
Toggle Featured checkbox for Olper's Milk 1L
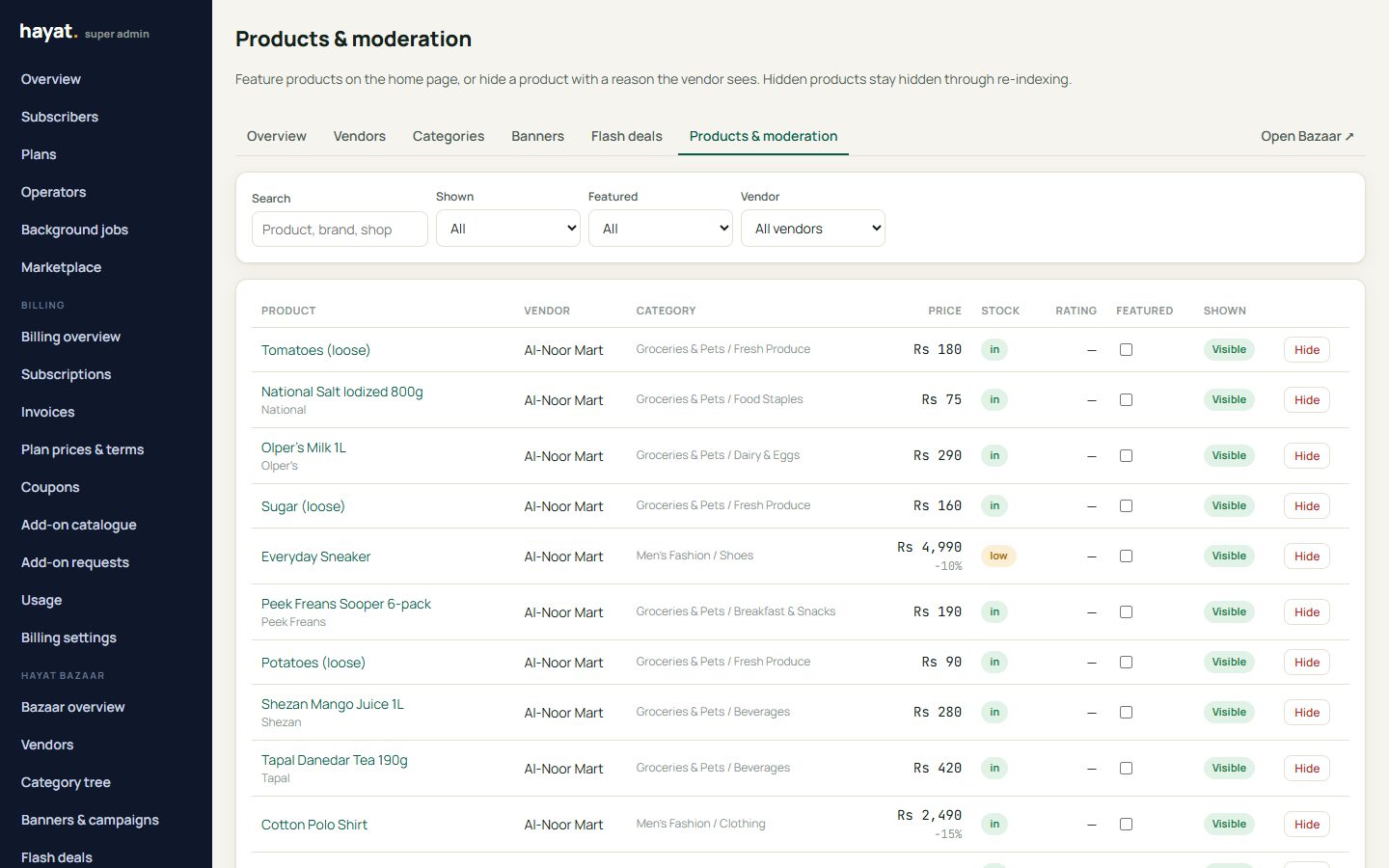coord(1126,456)
